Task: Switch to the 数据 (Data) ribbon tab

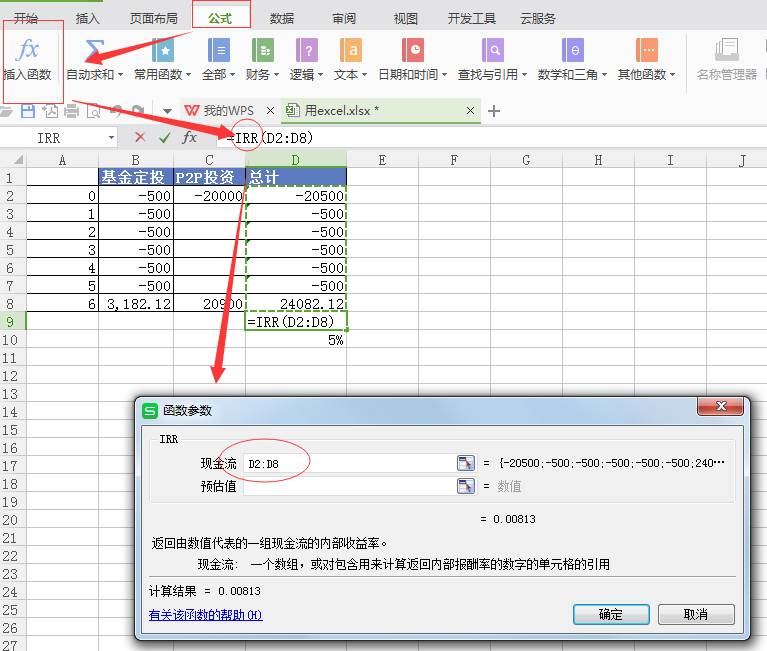Action: [282, 18]
